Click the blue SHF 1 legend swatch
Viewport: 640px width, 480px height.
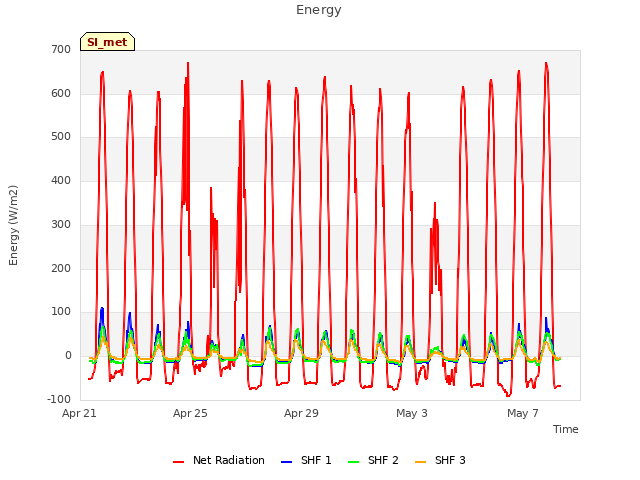click(287, 462)
